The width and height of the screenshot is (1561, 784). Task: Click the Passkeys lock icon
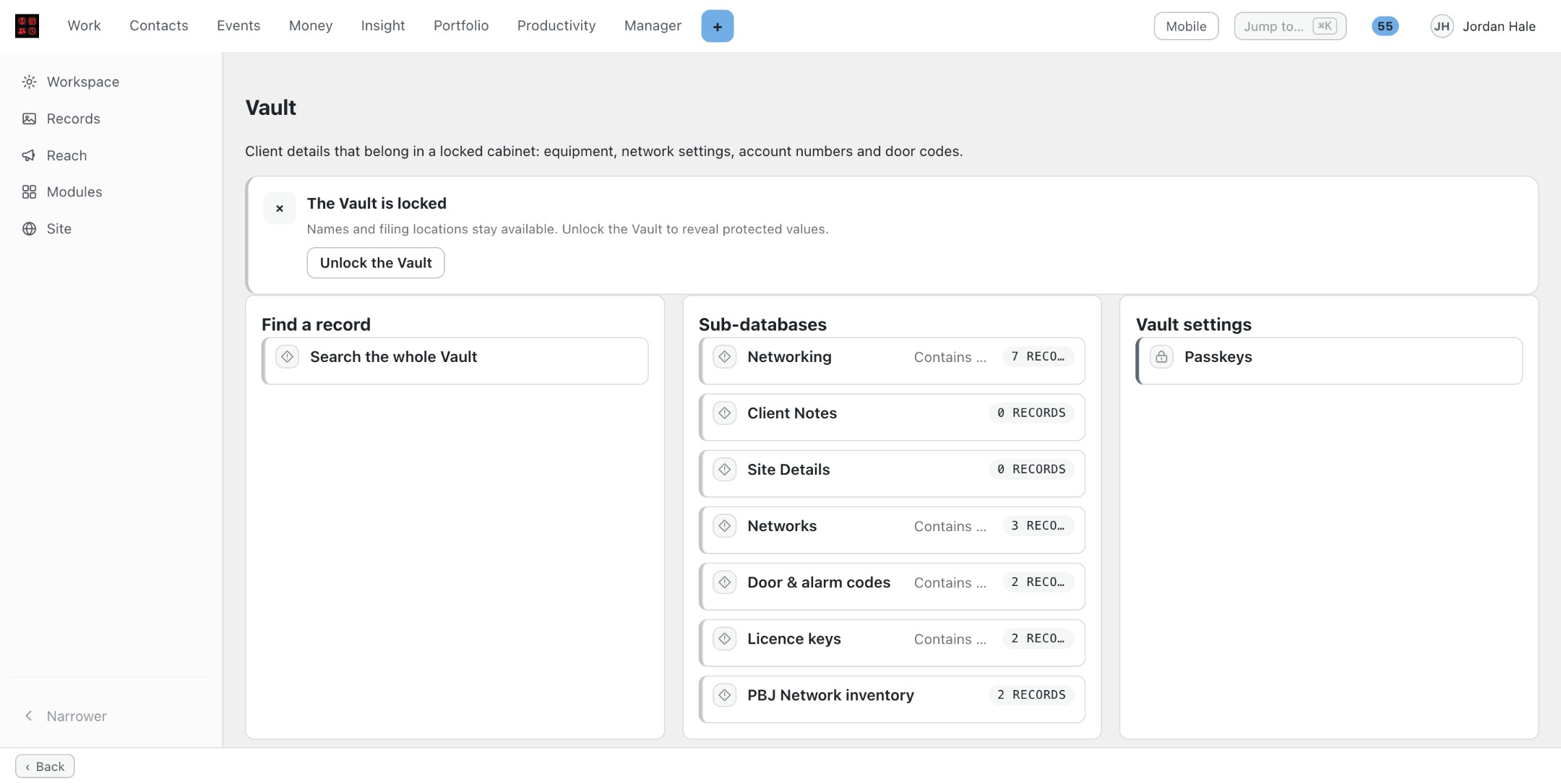tap(1161, 357)
